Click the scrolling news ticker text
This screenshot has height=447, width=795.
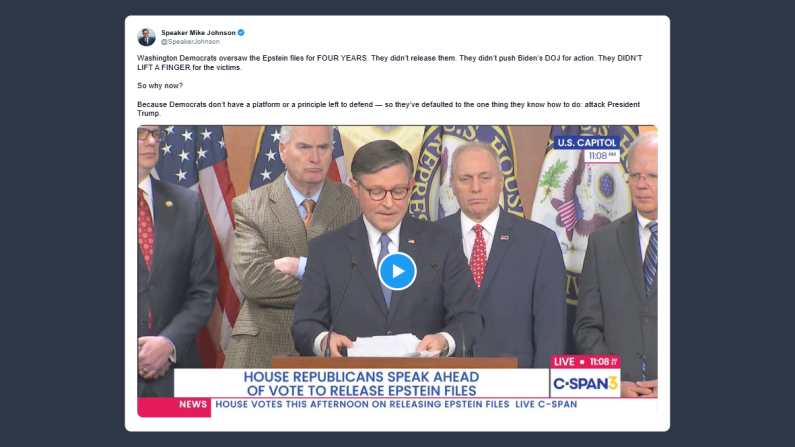point(396,405)
